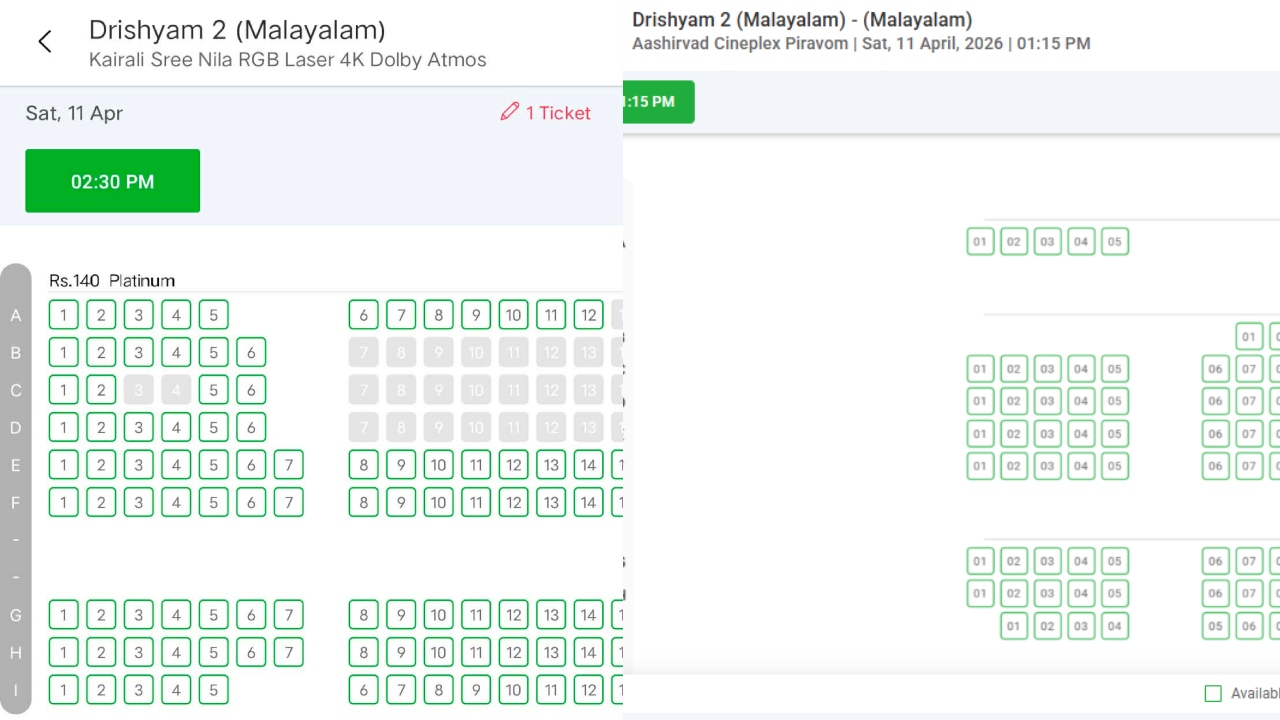Pick seat 6 in row I
The height and width of the screenshot is (720, 1280).
pyautogui.click(x=363, y=690)
